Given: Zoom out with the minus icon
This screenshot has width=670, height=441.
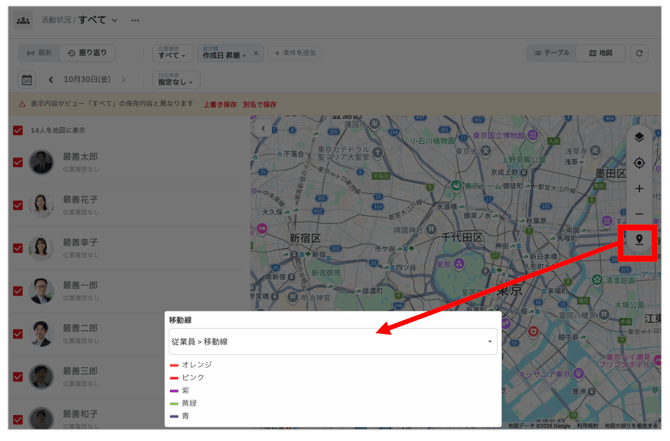Looking at the screenshot, I should [639, 214].
